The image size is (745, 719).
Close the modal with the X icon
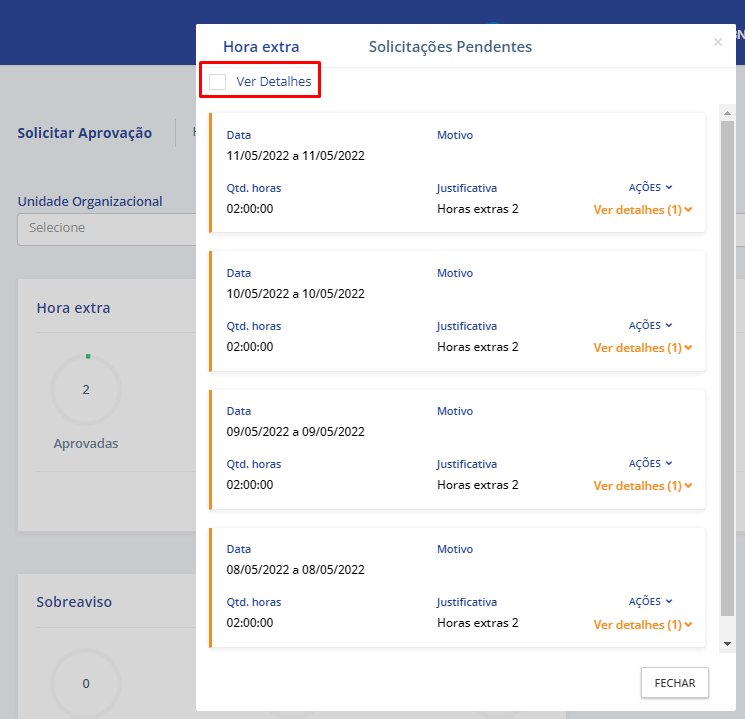tap(717, 42)
